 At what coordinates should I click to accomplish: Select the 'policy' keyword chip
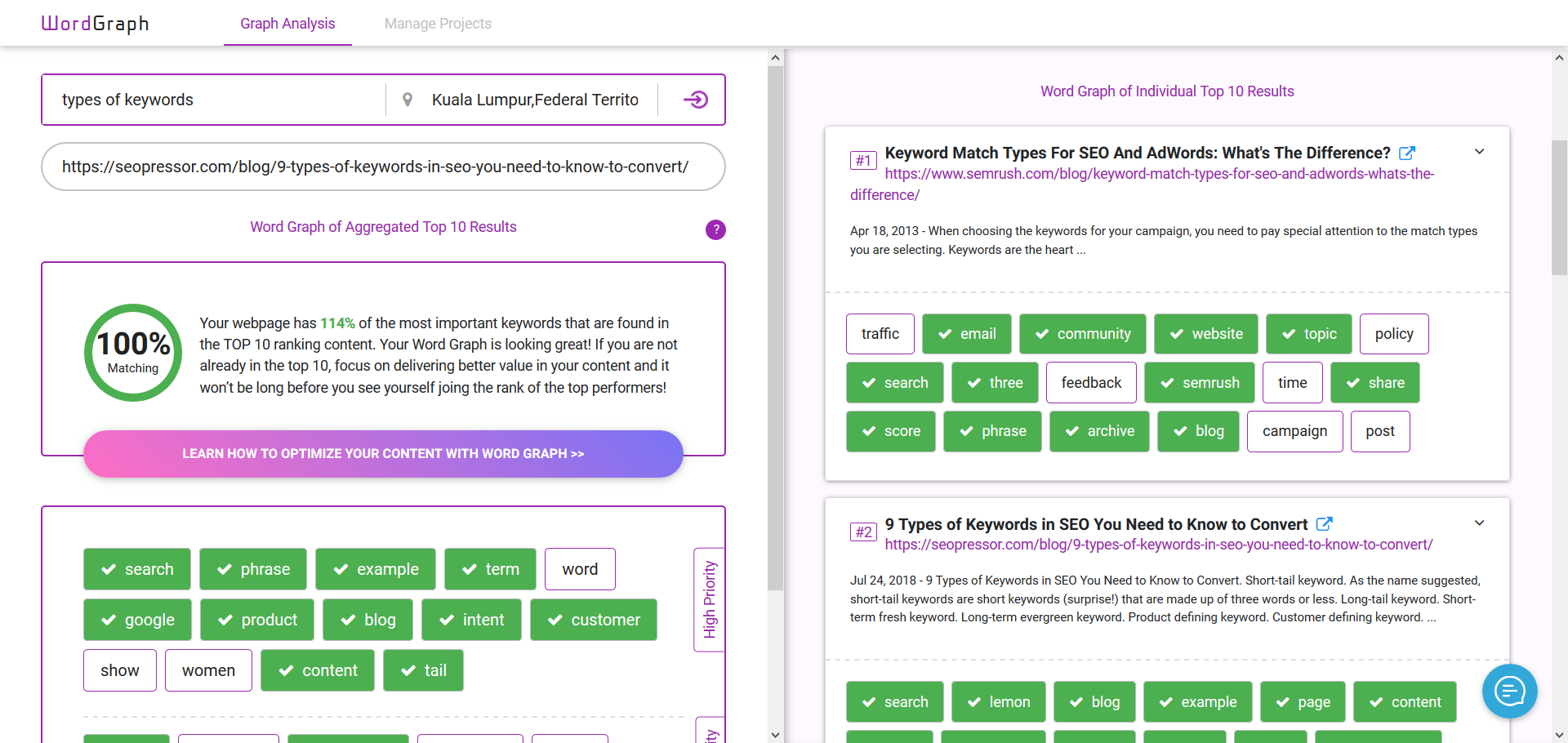pos(1394,334)
